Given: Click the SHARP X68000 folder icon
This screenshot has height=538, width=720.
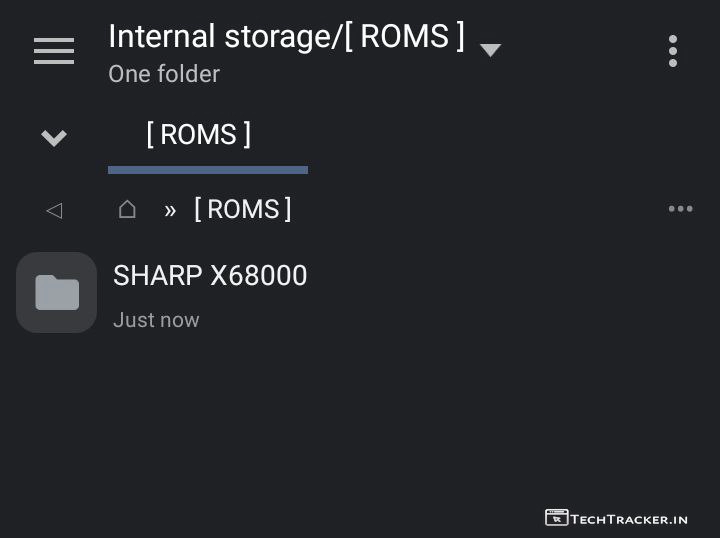Looking at the screenshot, I should (x=57, y=292).
